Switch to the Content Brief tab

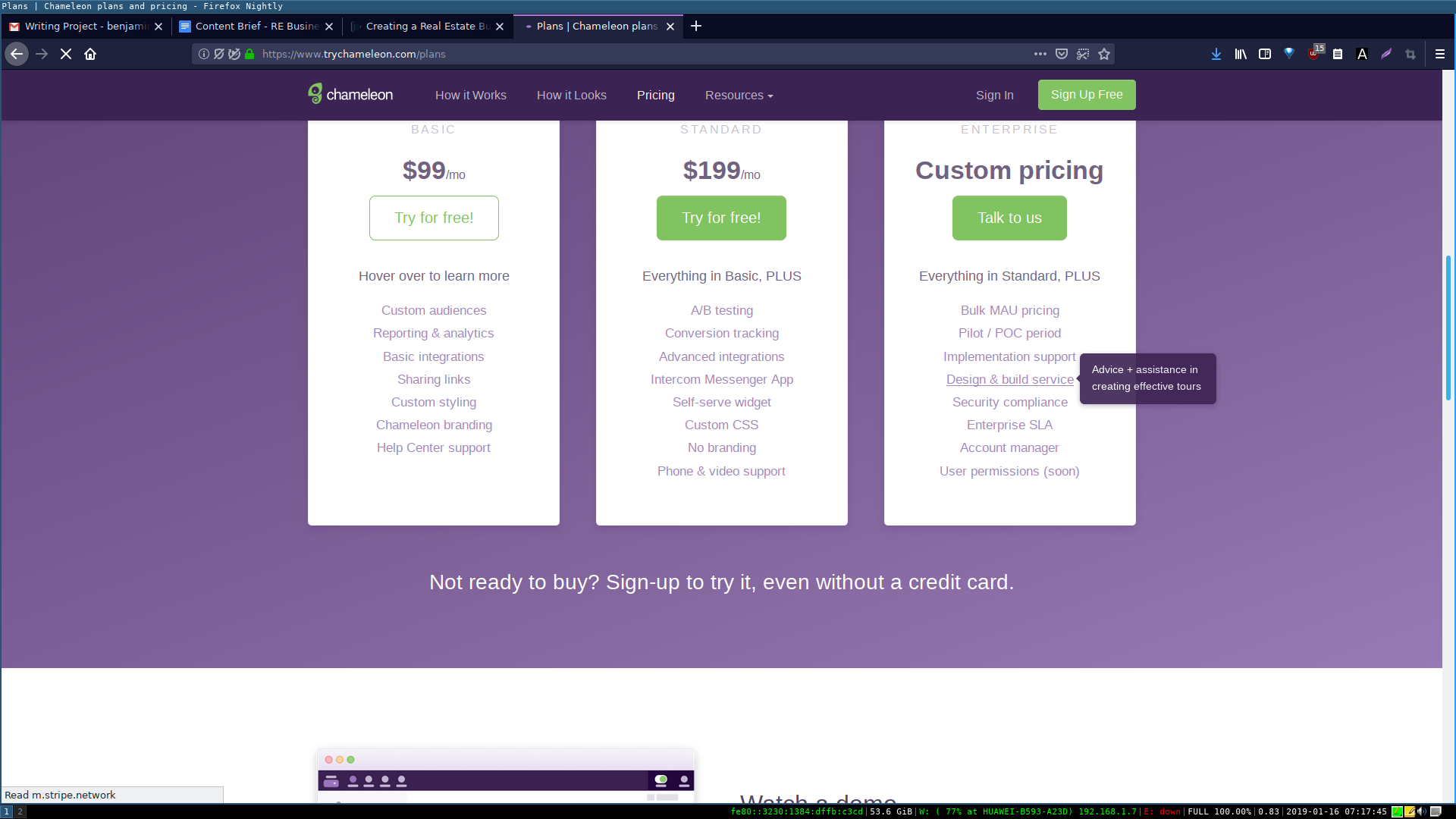point(256,26)
